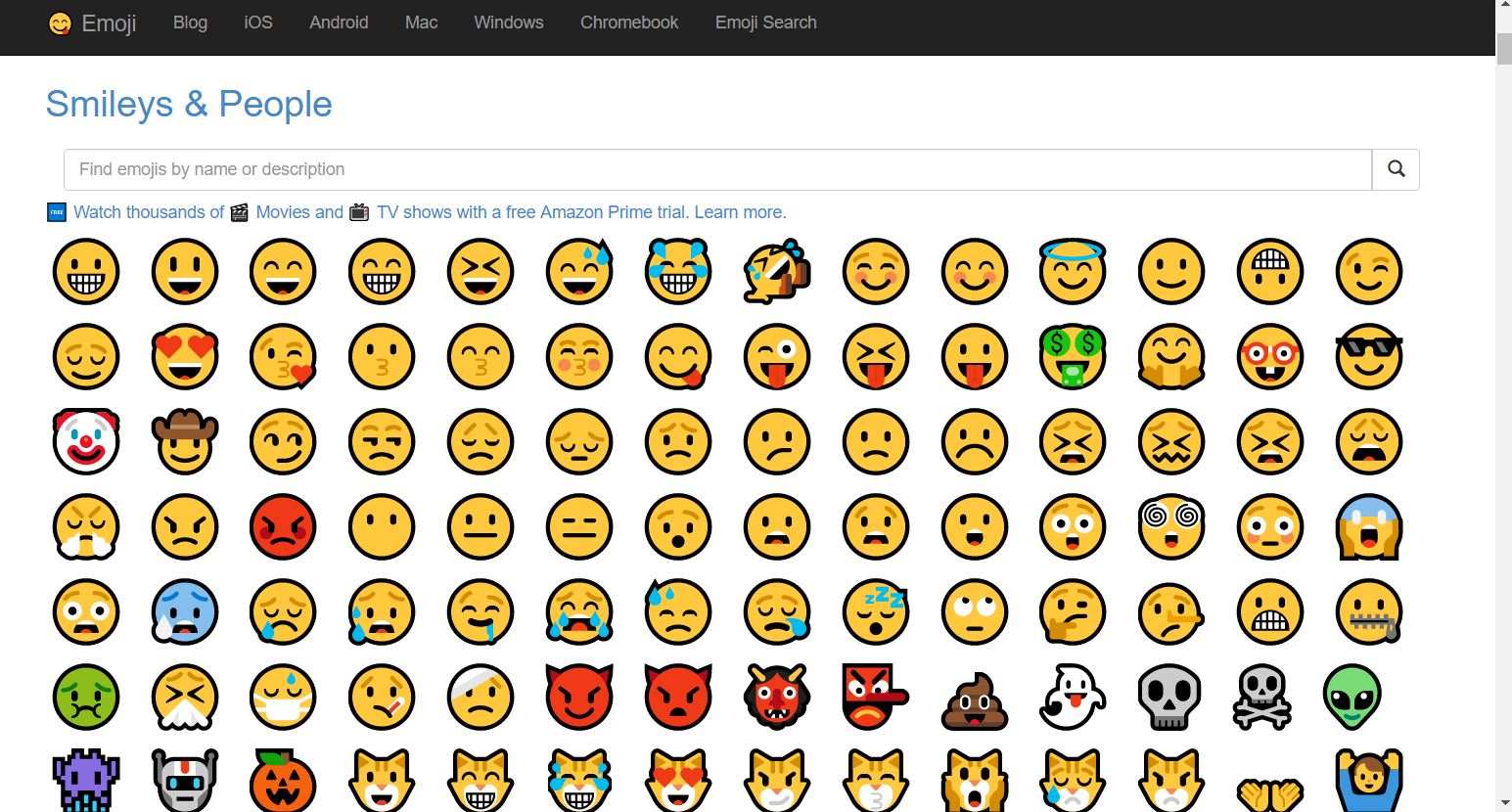Viewport: 1512px width, 812px height.
Task: Click the ghost emoji
Action: 1073,698
